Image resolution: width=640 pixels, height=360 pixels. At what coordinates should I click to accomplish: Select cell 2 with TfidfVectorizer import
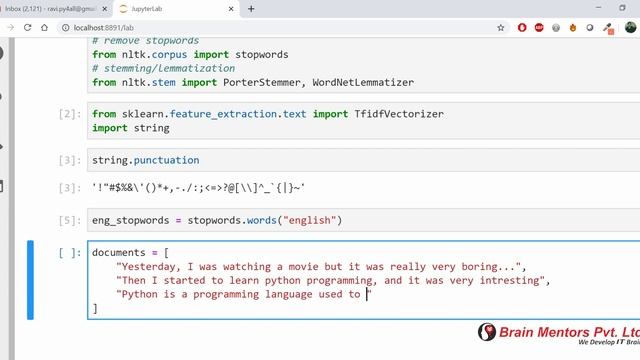(x=363, y=121)
